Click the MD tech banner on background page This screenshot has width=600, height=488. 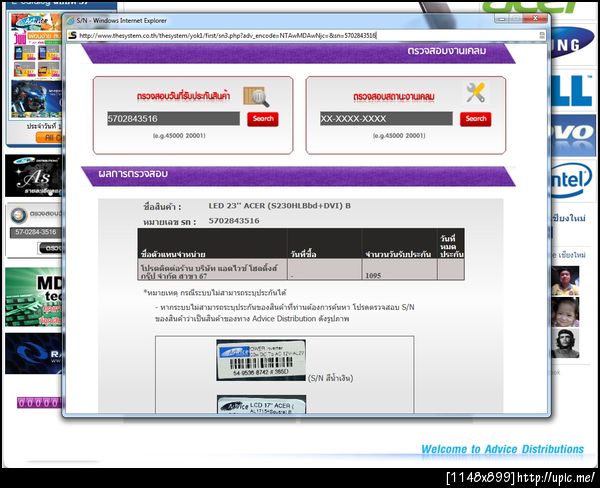(34, 297)
